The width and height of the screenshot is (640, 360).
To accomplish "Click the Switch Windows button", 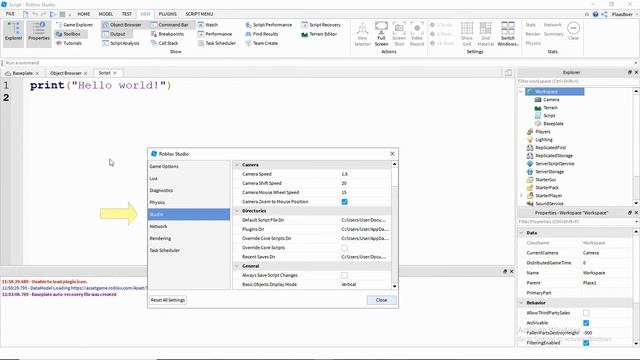I will [508, 34].
